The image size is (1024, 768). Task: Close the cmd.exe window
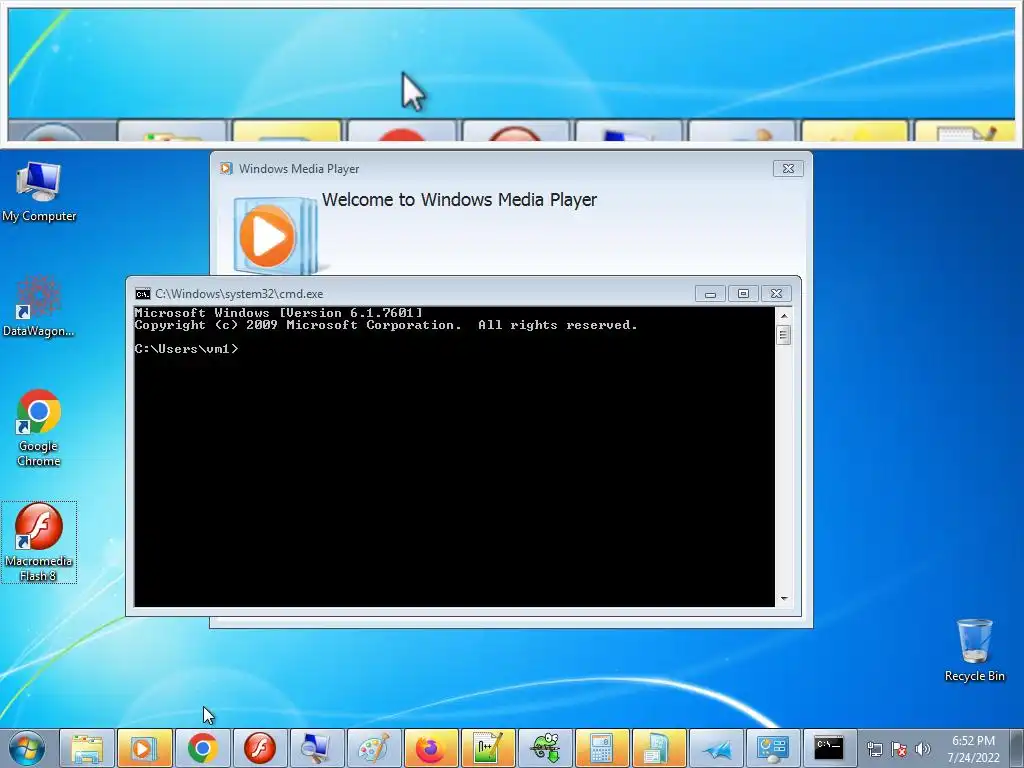[x=776, y=294]
